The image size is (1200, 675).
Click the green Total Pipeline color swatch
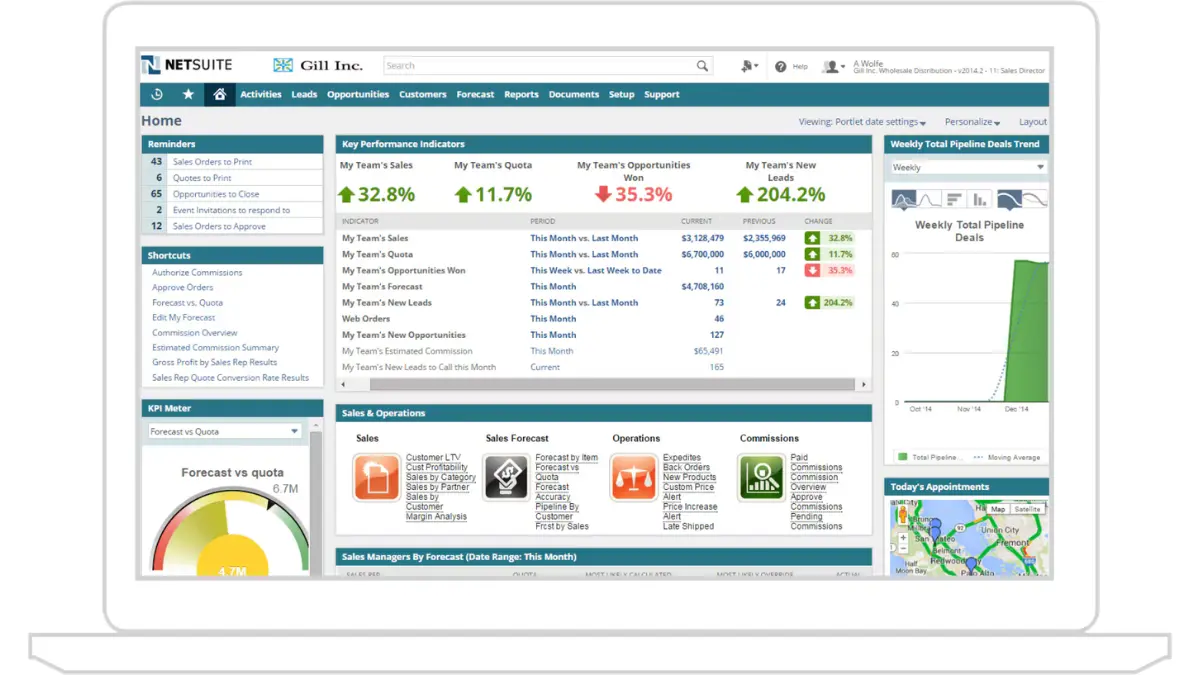coord(901,457)
